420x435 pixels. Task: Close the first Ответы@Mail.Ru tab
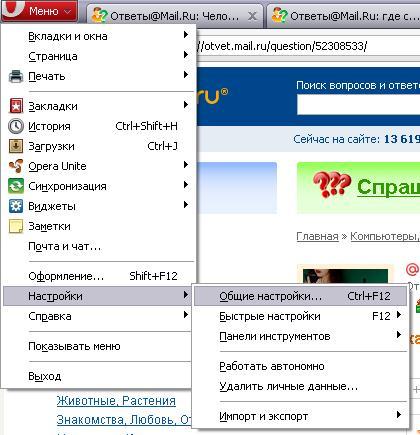pyautogui.click(x=253, y=16)
